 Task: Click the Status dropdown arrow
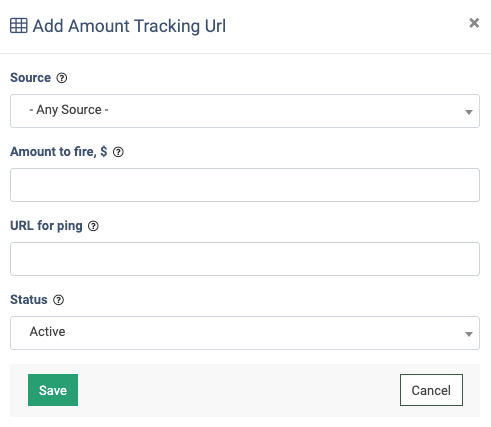469,334
